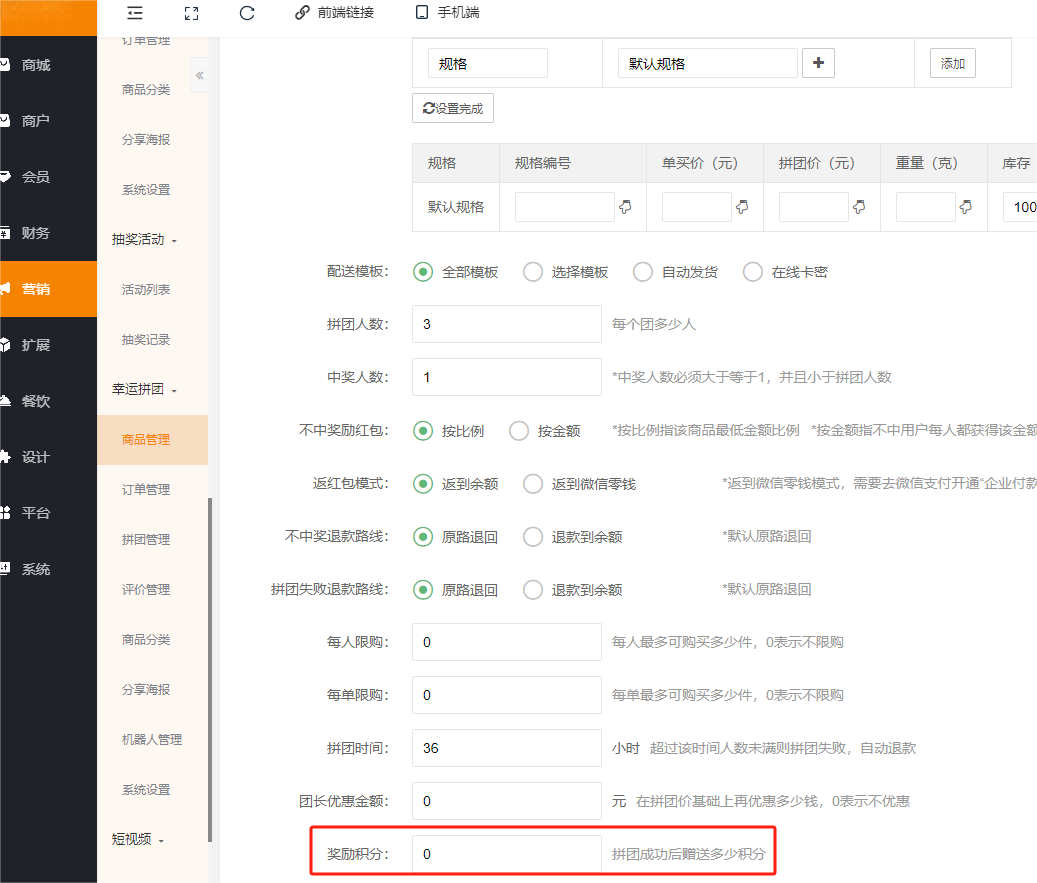1037x883 pixels.
Task: Click the 奖励积分 input field
Action: pos(506,854)
